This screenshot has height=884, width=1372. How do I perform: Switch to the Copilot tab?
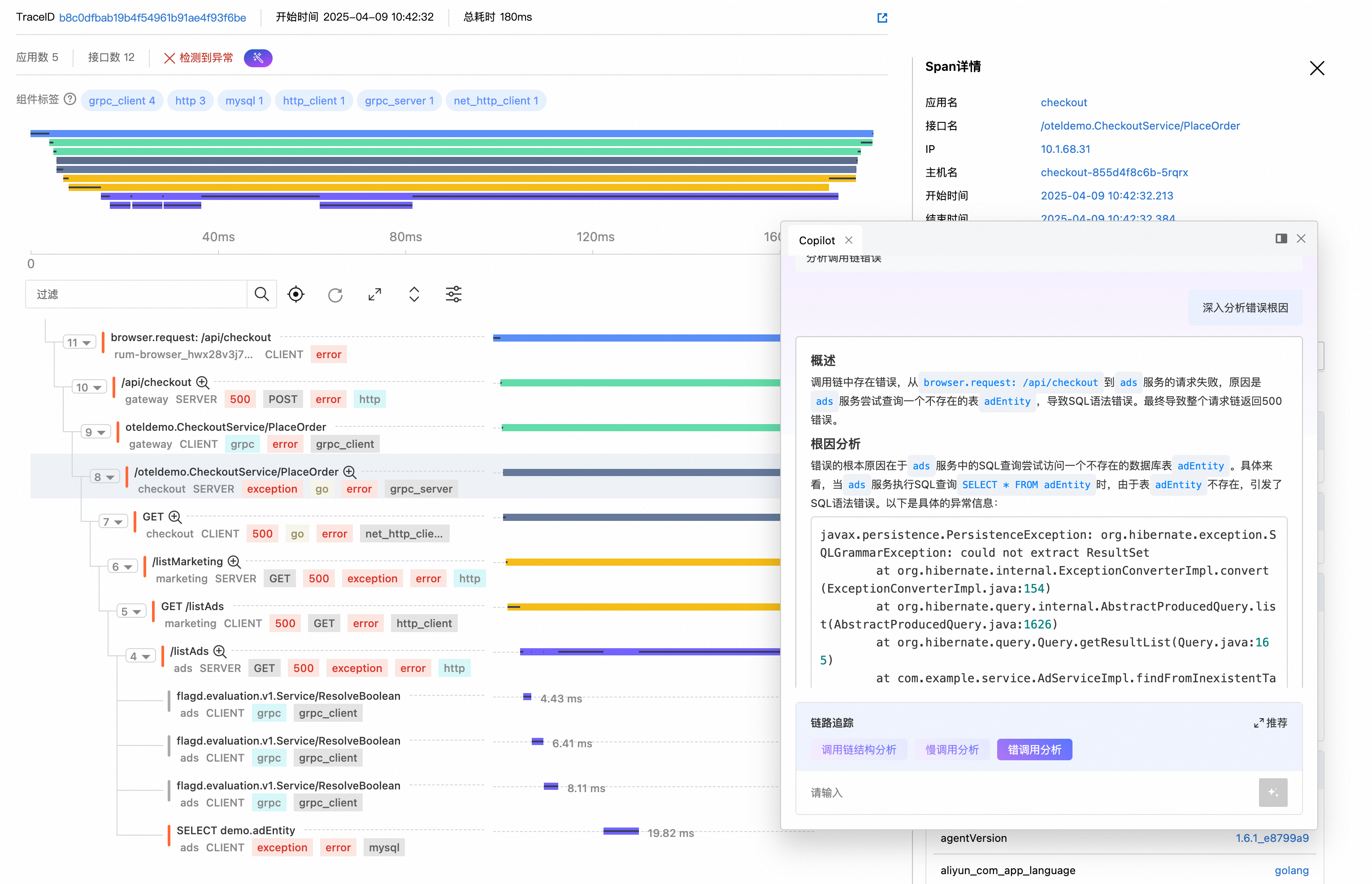click(x=816, y=240)
